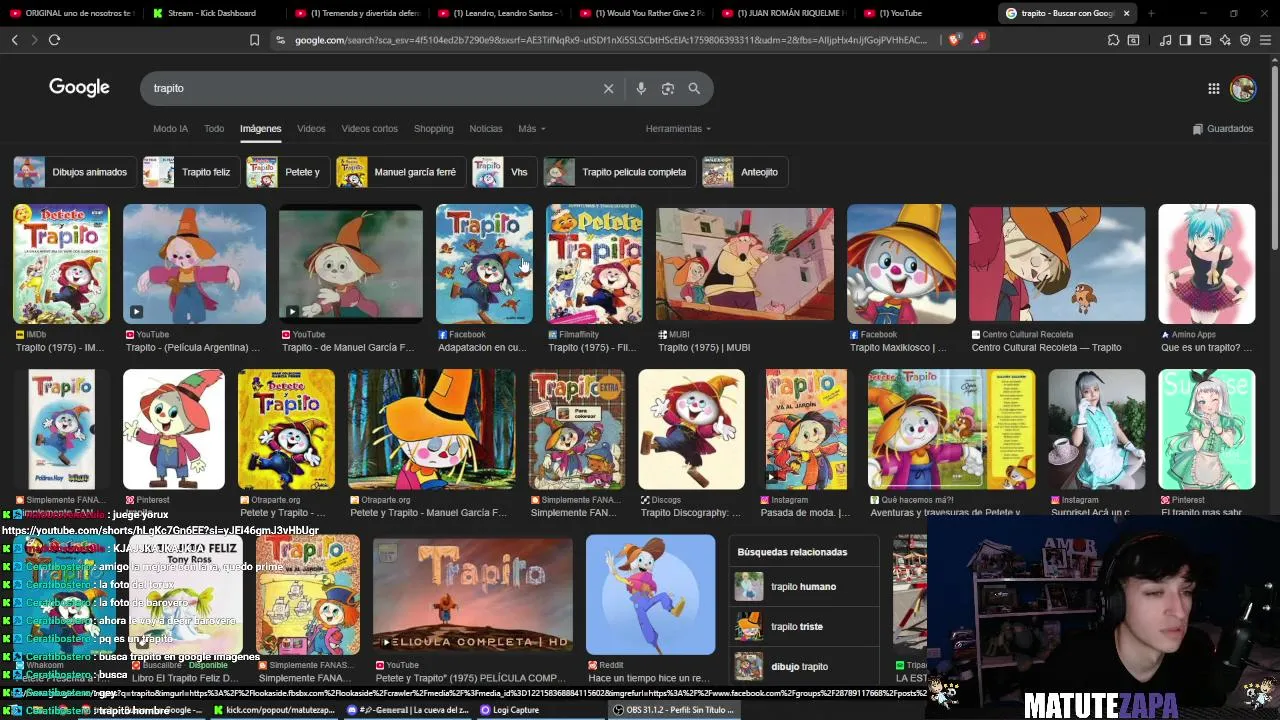This screenshot has width=1280, height=720.
Task: Open the extensions puzzle icon
Action: coord(1113,40)
